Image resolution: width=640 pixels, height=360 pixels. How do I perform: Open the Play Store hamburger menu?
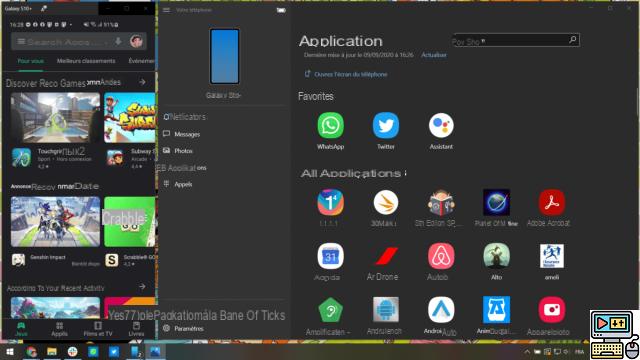[21, 42]
